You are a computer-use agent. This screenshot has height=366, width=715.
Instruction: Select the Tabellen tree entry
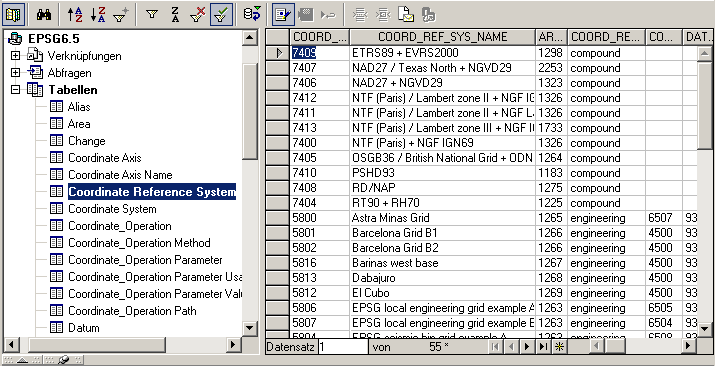click(x=73, y=90)
